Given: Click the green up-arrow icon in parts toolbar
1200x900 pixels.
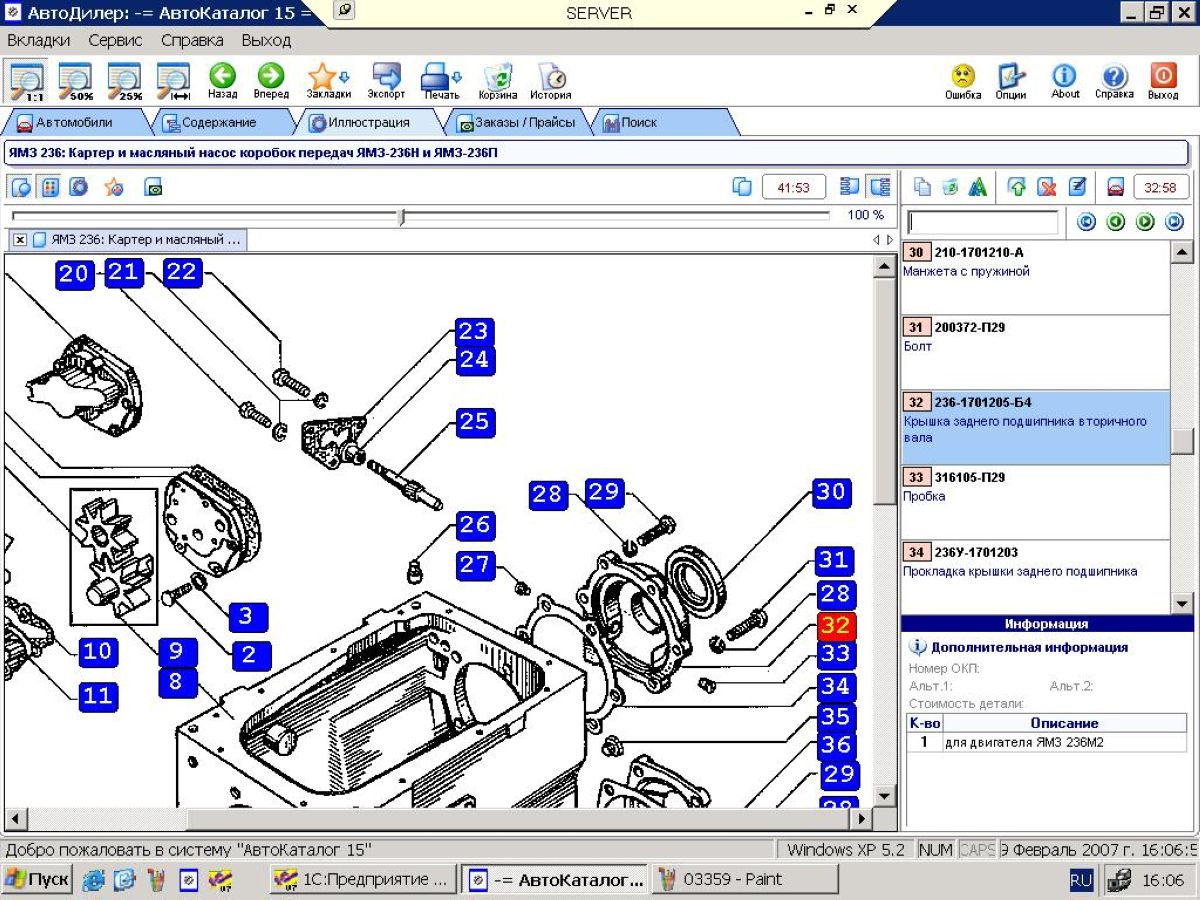Looking at the screenshot, I should point(1017,187).
